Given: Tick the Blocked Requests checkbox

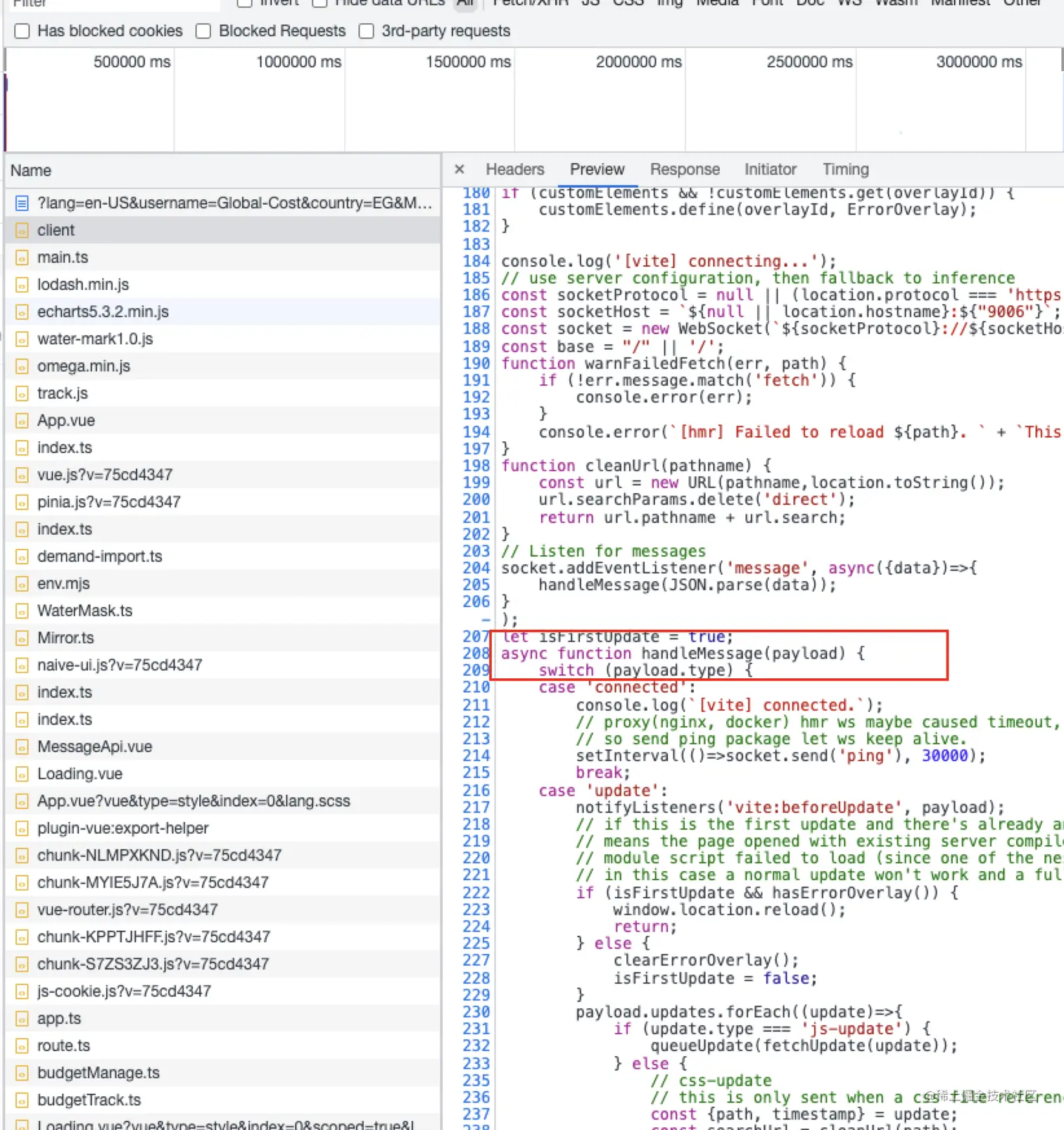Looking at the screenshot, I should coord(203,32).
